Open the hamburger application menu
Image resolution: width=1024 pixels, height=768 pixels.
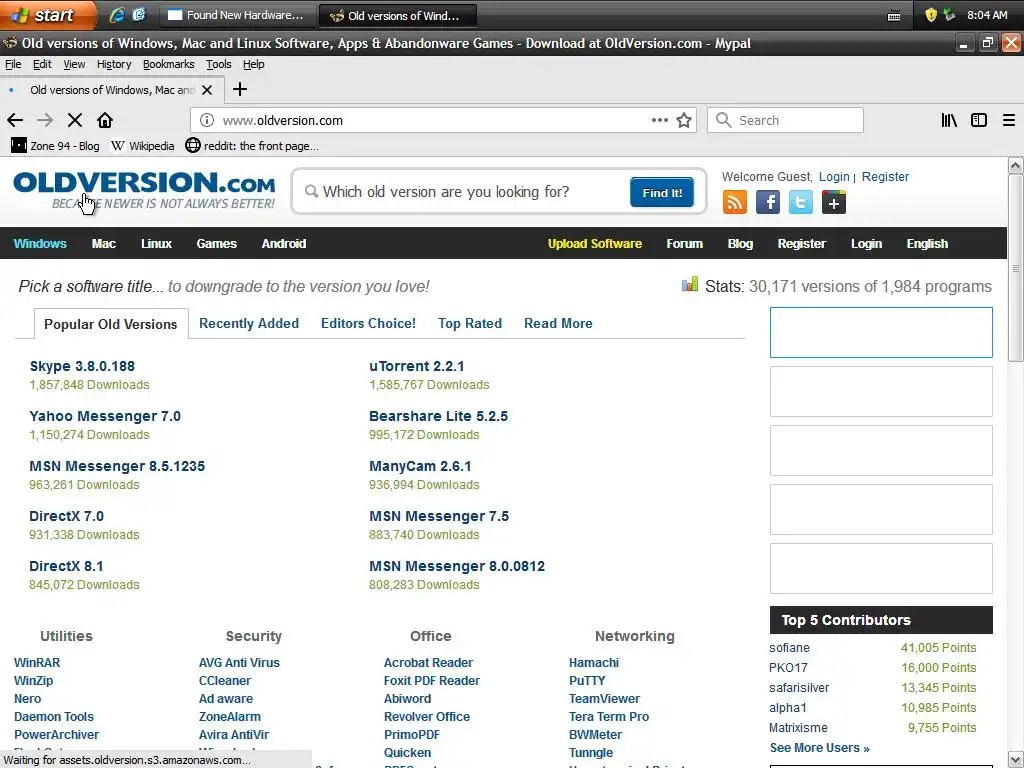[x=1008, y=120]
